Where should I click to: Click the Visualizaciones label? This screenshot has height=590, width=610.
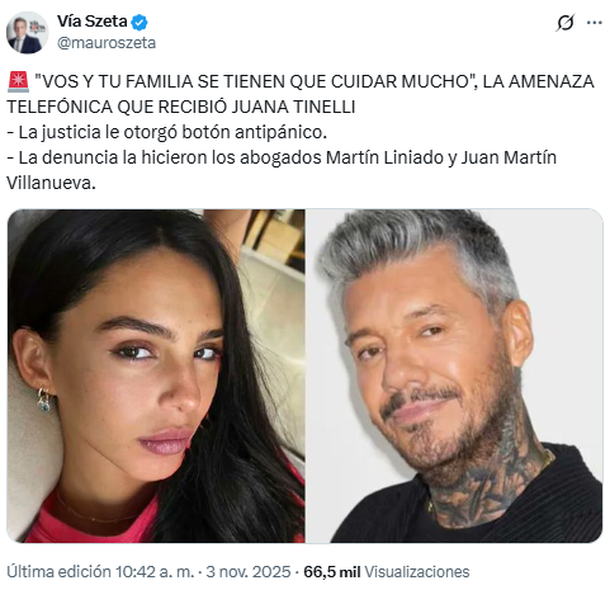(417, 571)
